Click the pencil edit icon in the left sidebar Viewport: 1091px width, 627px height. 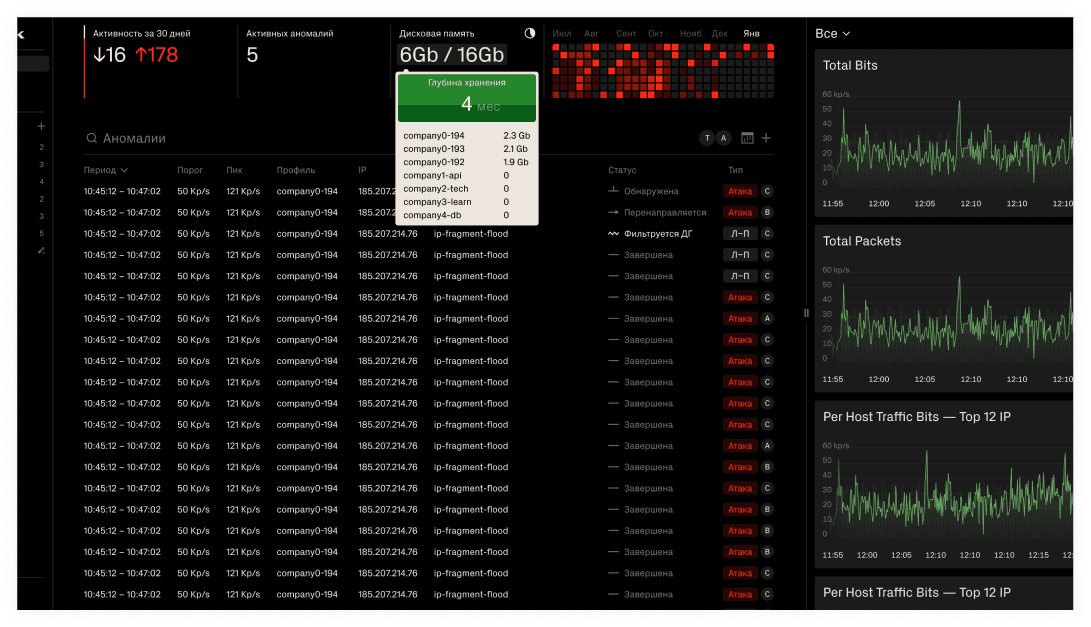pos(41,250)
